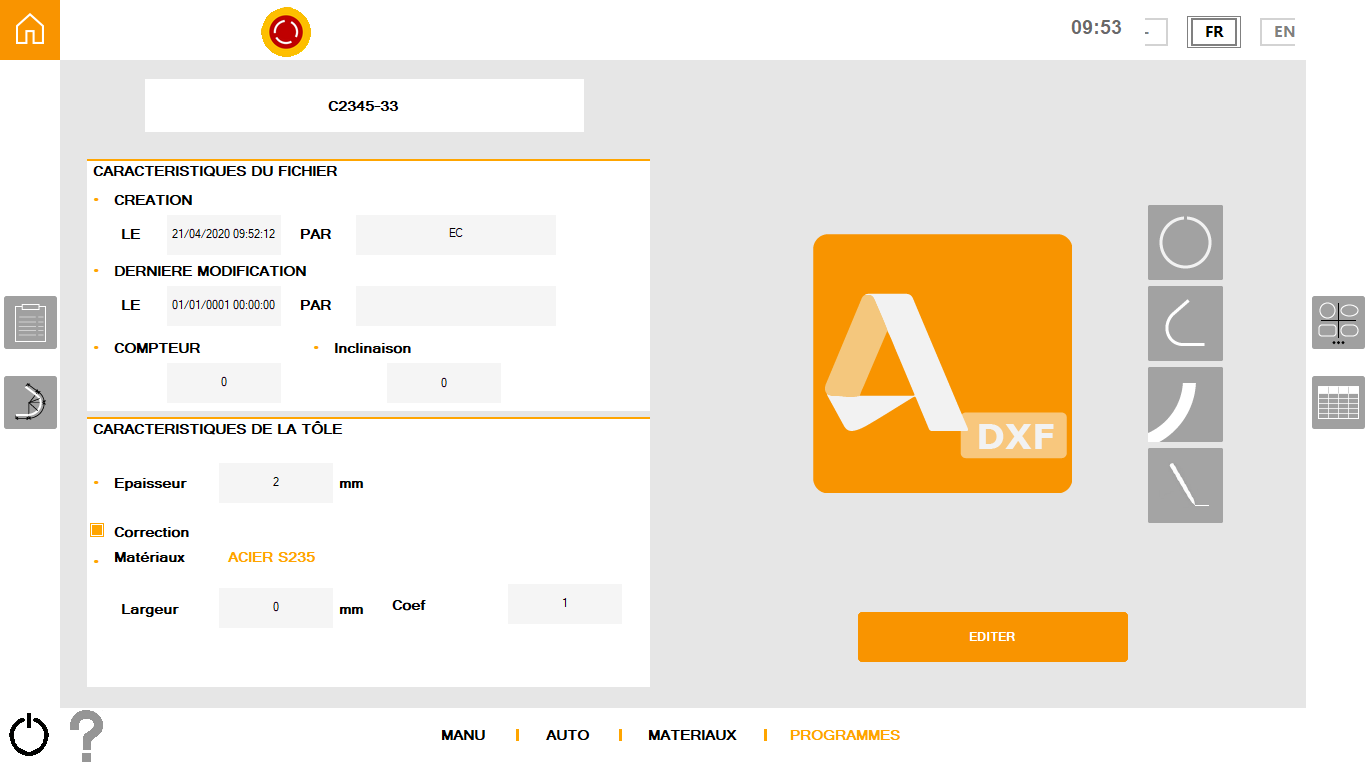Switch language to EN
The height and width of the screenshot is (768, 1366).
click(x=1280, y=32)
